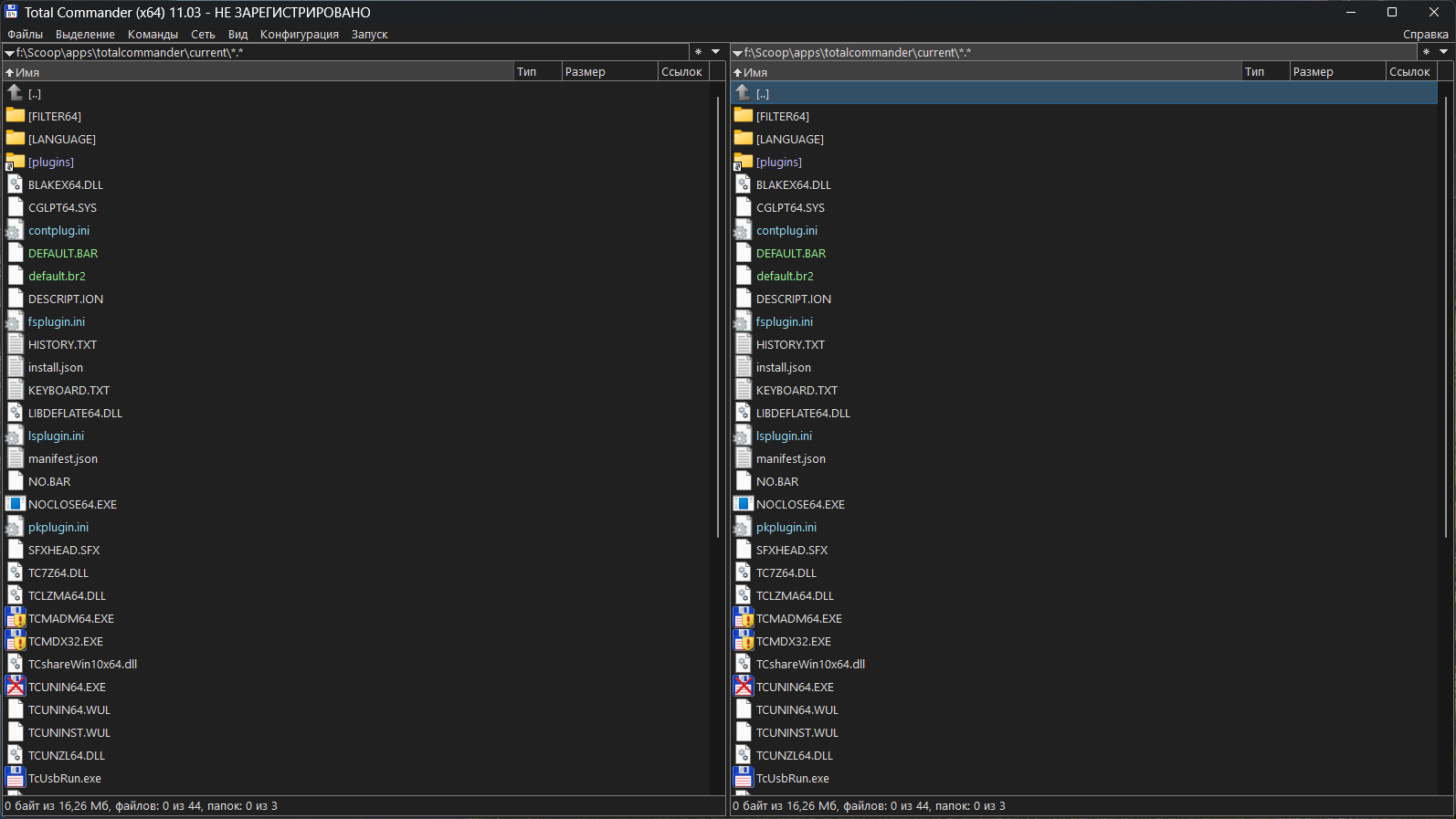Click the TCMADM64.EXE shield icon in right panel
Viewport: 1456px width, 819px height.
[743, 618]
